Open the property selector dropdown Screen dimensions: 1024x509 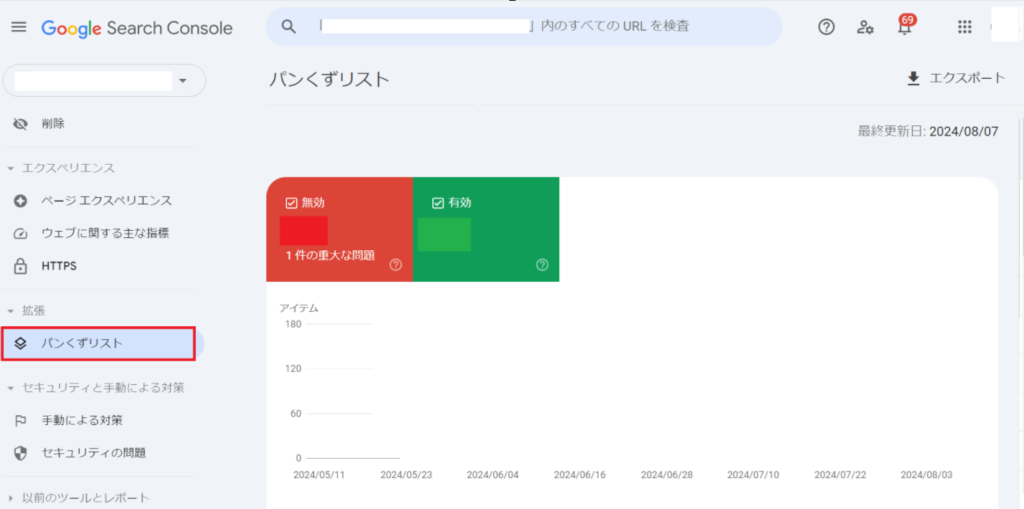click(104, 80)
